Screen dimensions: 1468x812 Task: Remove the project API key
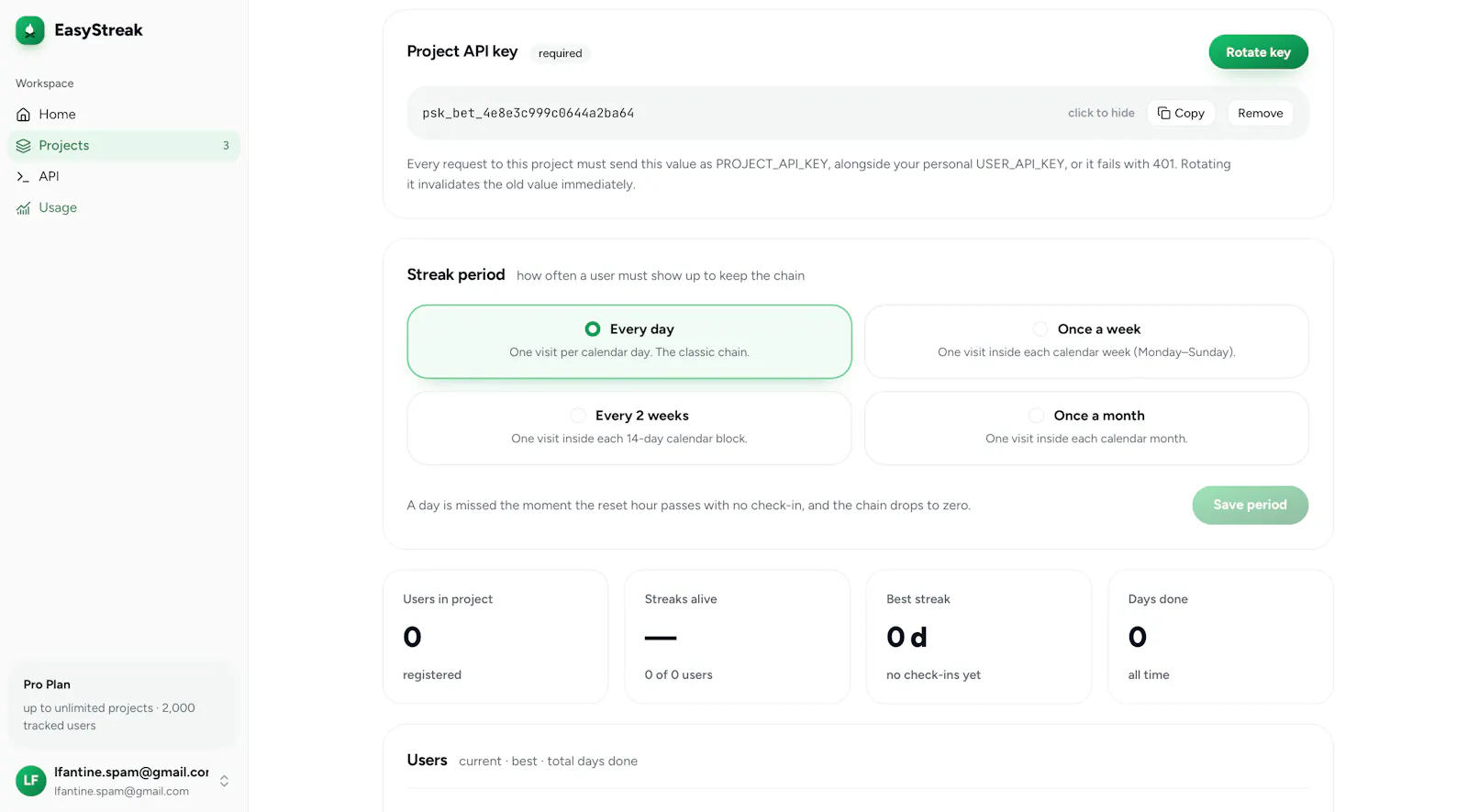click(1260, 113)
